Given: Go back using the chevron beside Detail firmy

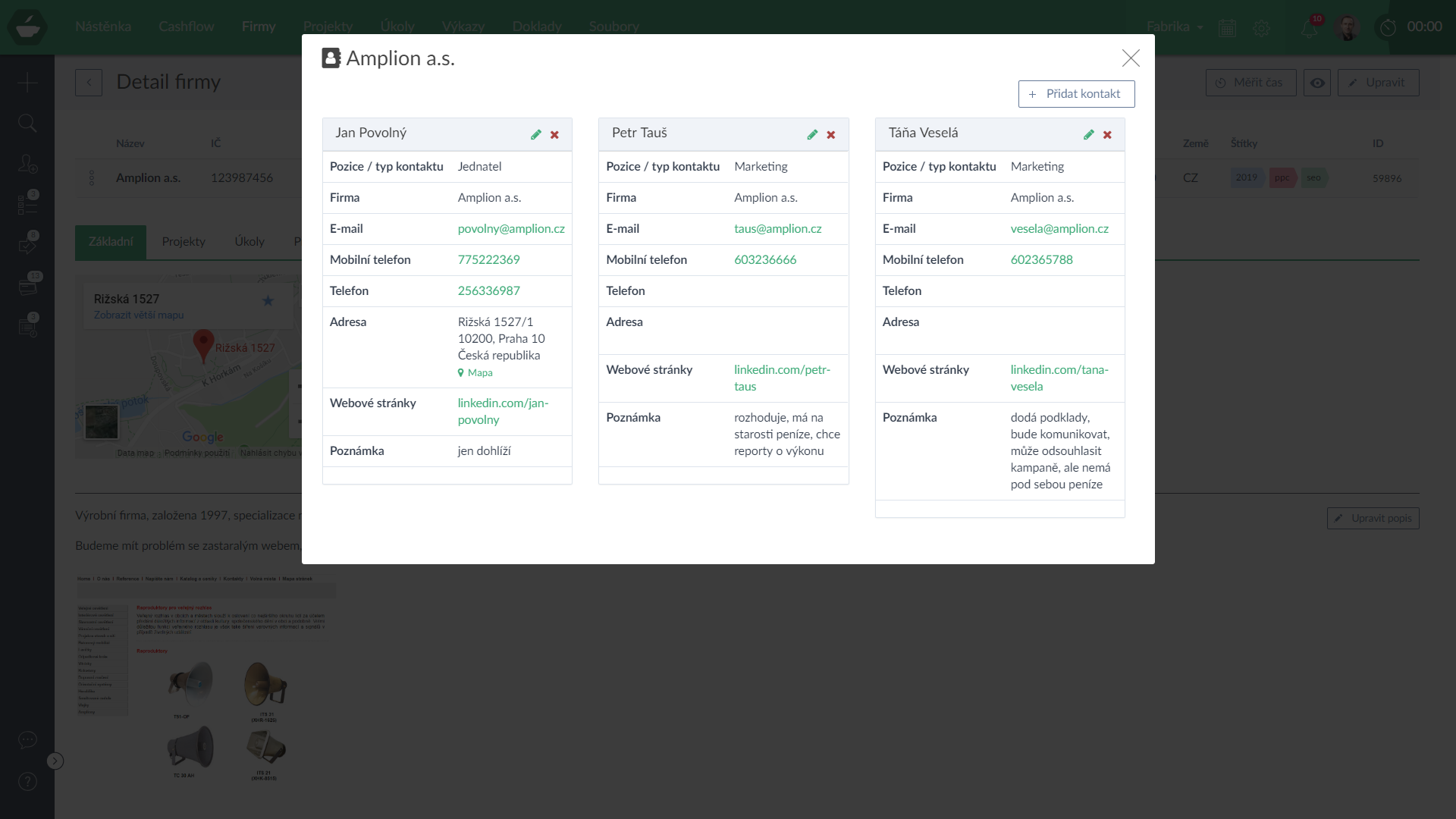Looking at the screenshot, I should click(x=89, y=83).
